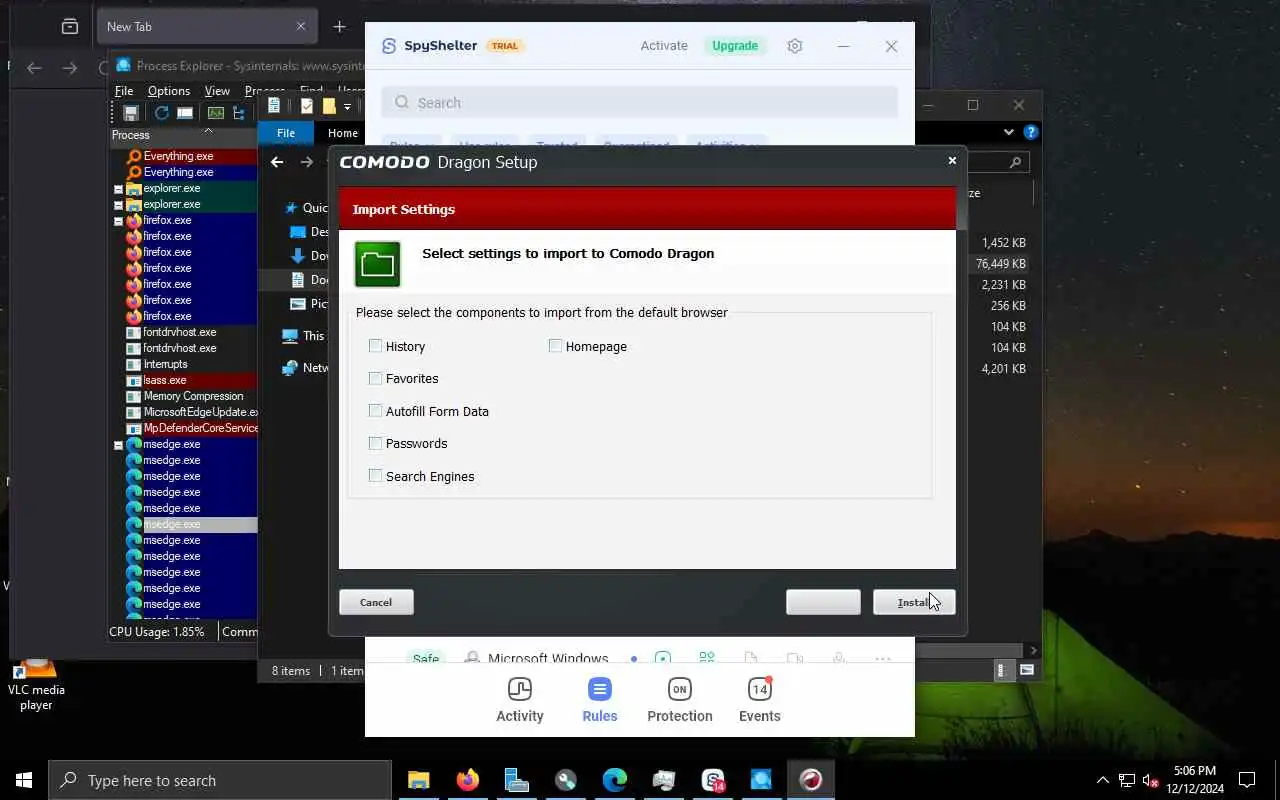Switch to SpyShelter Rules tab

[x=600, y=700]
